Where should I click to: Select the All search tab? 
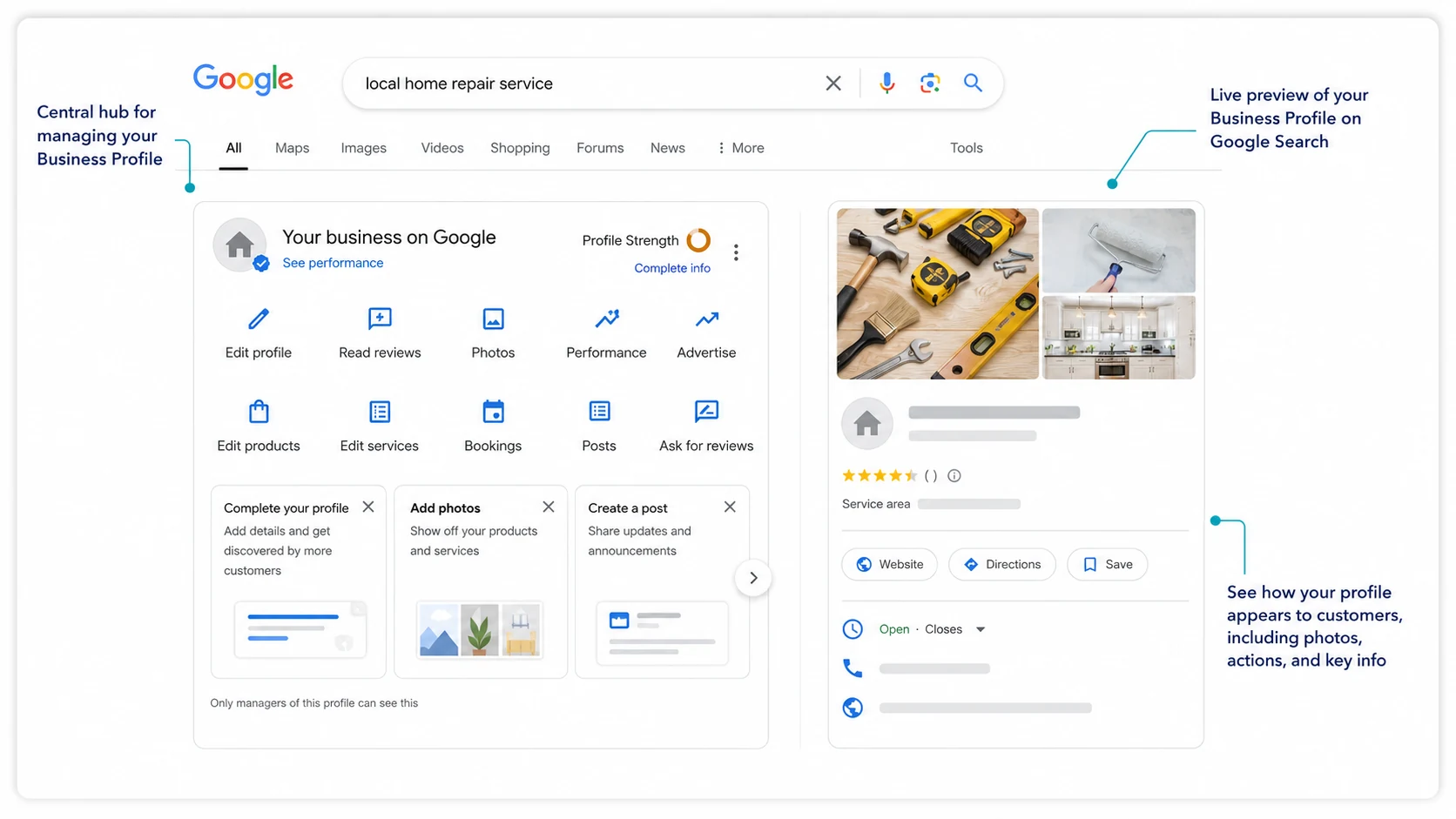[233, 148]
